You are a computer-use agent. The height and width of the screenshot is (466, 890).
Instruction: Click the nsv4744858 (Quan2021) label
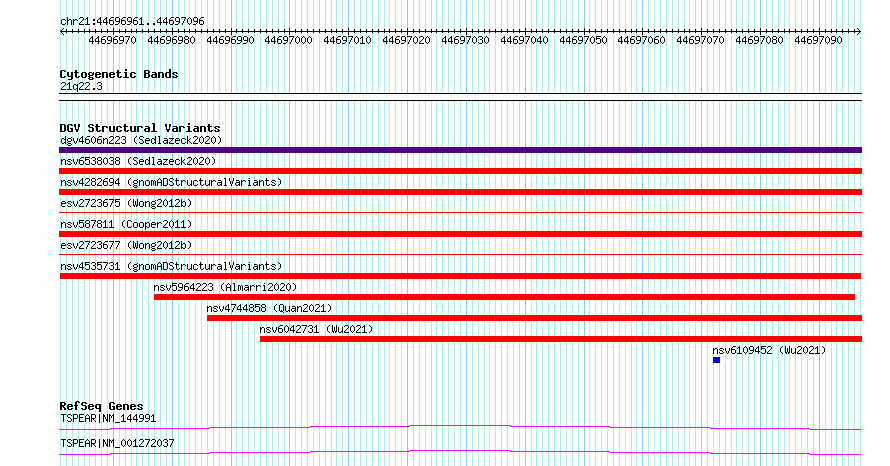tap(269, 308)
